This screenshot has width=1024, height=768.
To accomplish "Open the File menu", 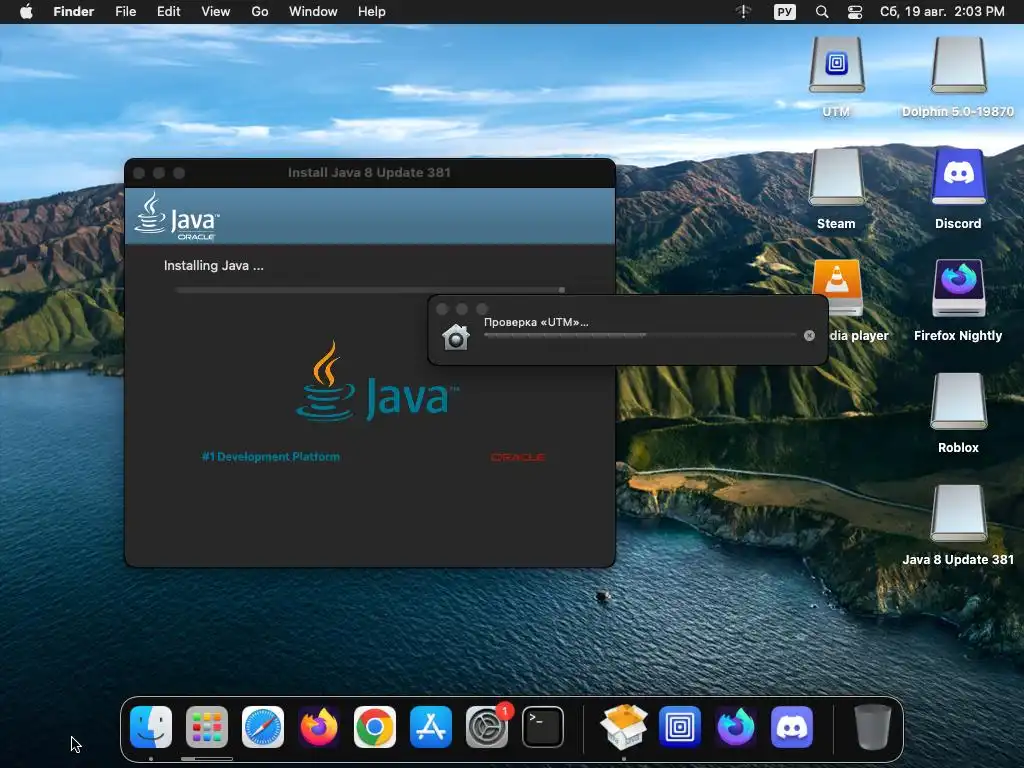I will tap(125, 12).
